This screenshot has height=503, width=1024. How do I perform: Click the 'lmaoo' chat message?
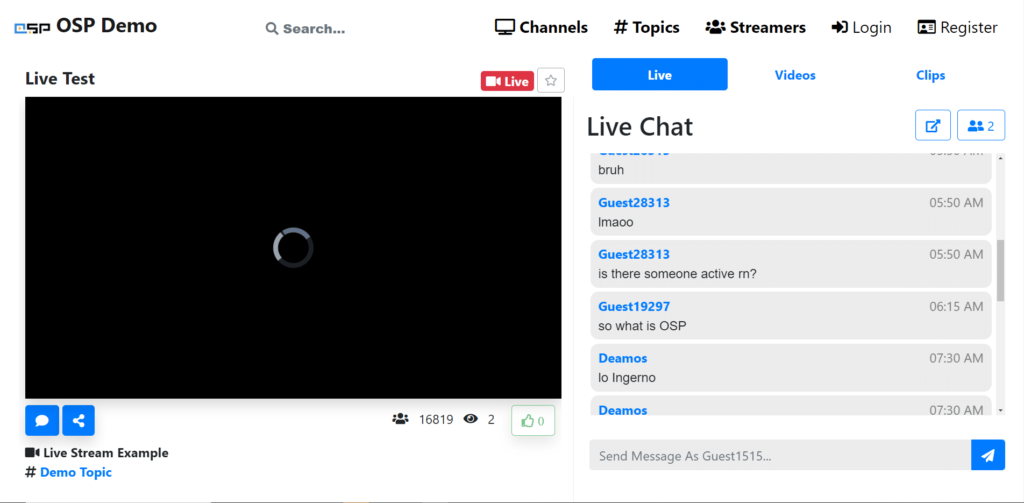pyautogui.click(x=616, y=222)
